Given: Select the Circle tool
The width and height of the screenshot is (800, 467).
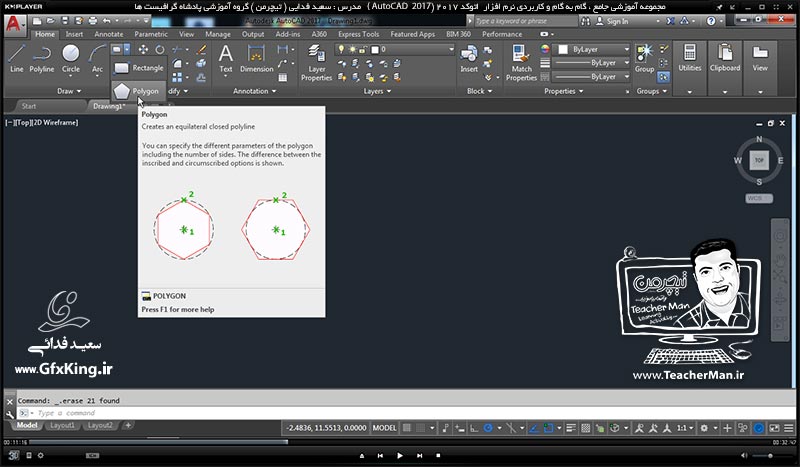Looking at the screenshot, I should point(70,58).
